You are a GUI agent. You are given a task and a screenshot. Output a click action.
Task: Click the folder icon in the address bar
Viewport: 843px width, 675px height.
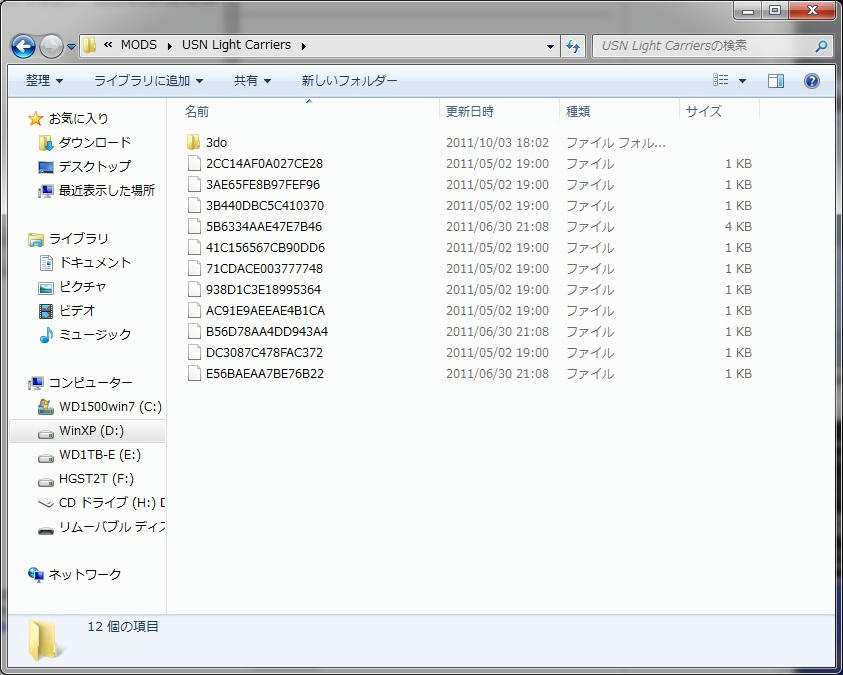[90, 46]
